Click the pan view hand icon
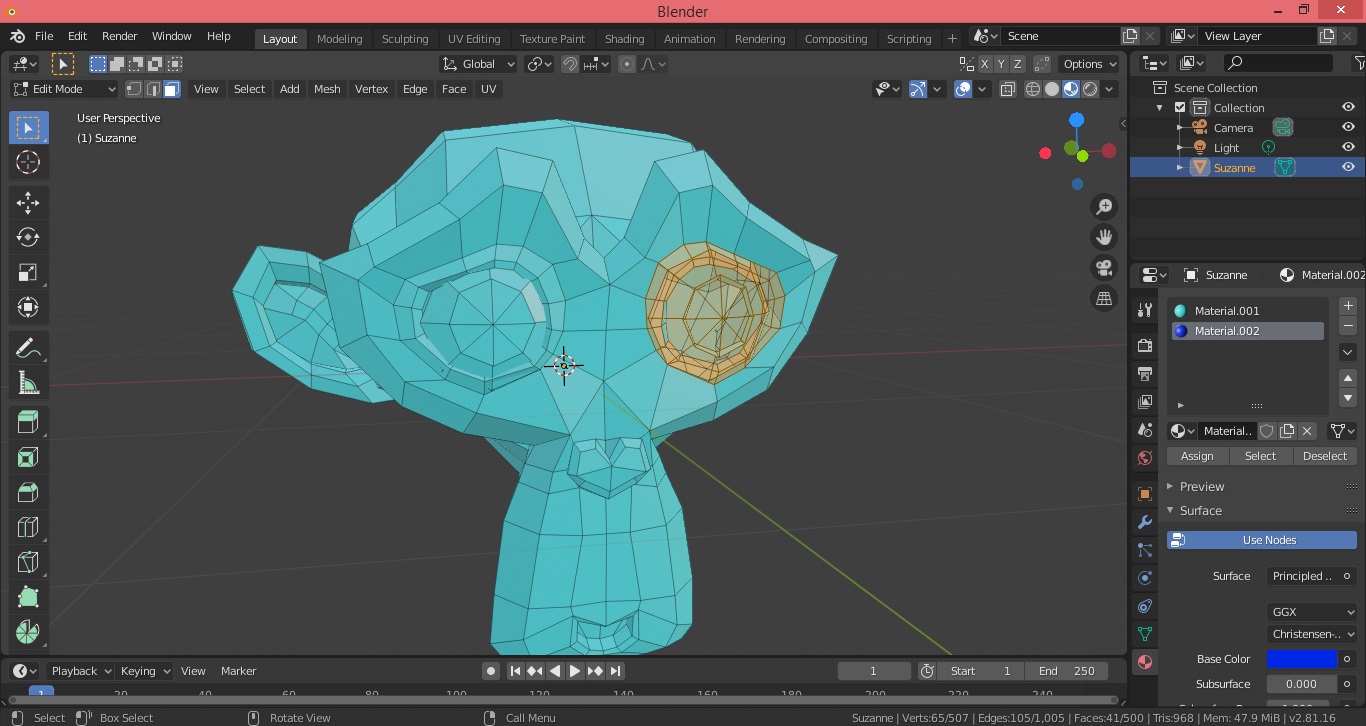The width and height of the screenshot is (1366, 726). tap(1104, 237)
